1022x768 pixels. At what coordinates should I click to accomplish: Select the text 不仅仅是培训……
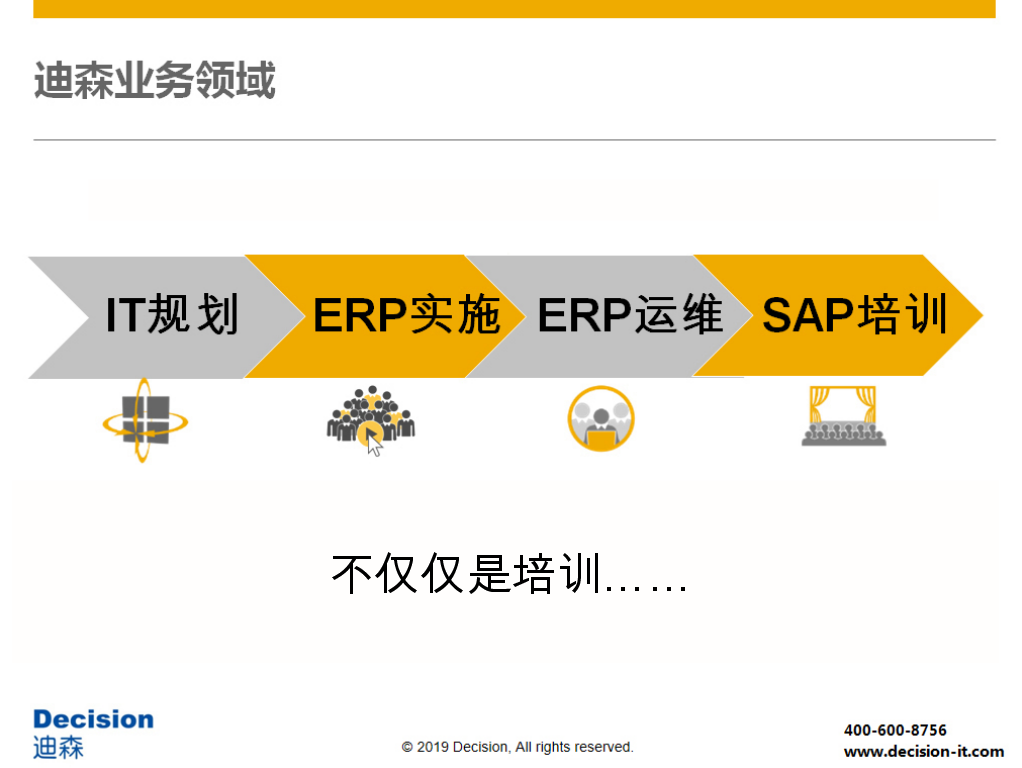(509, 574)
